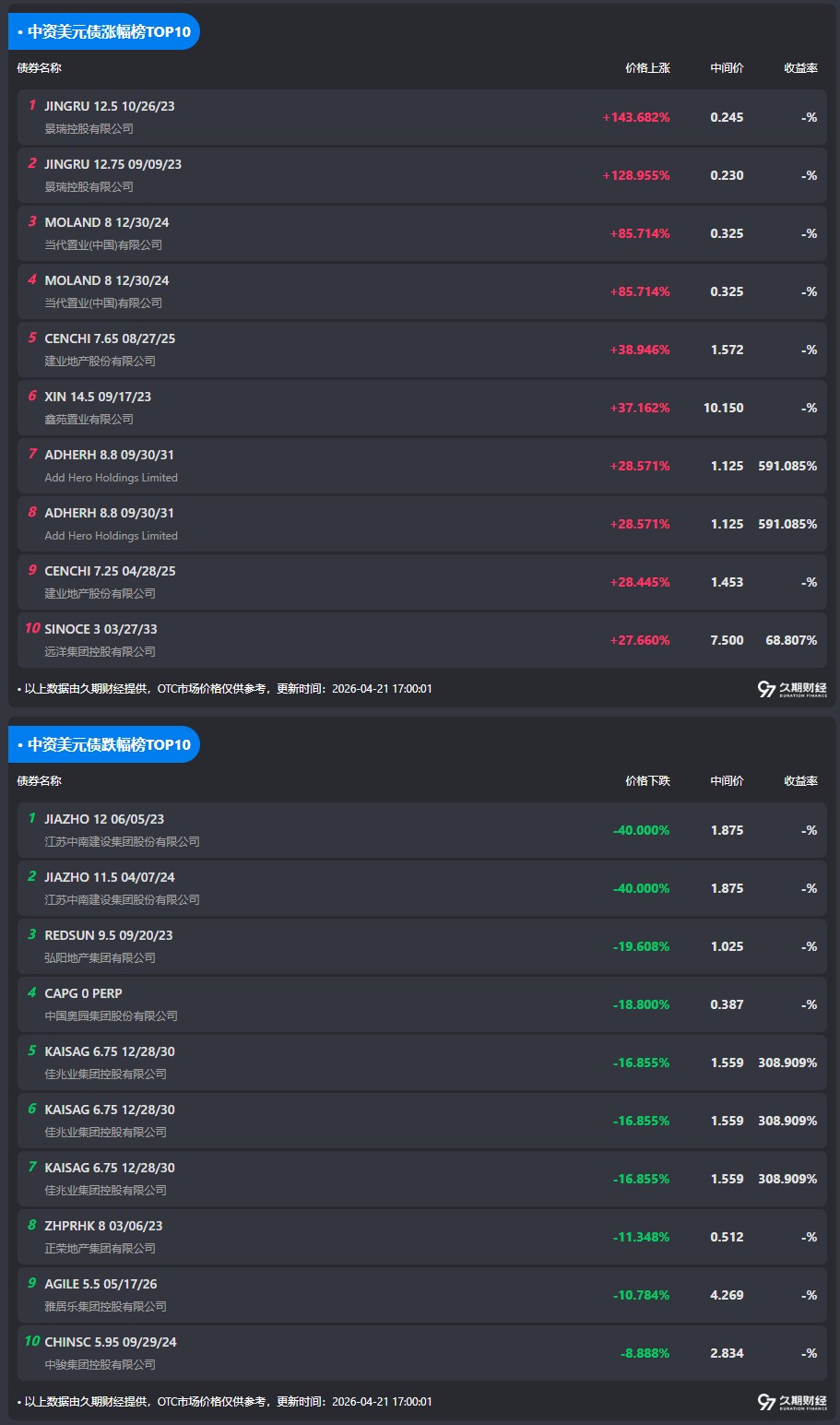Viewport: 840px width, 1425px height.
Task: Click 中间价 column header in the losers panel
Action: pos(727,780)
